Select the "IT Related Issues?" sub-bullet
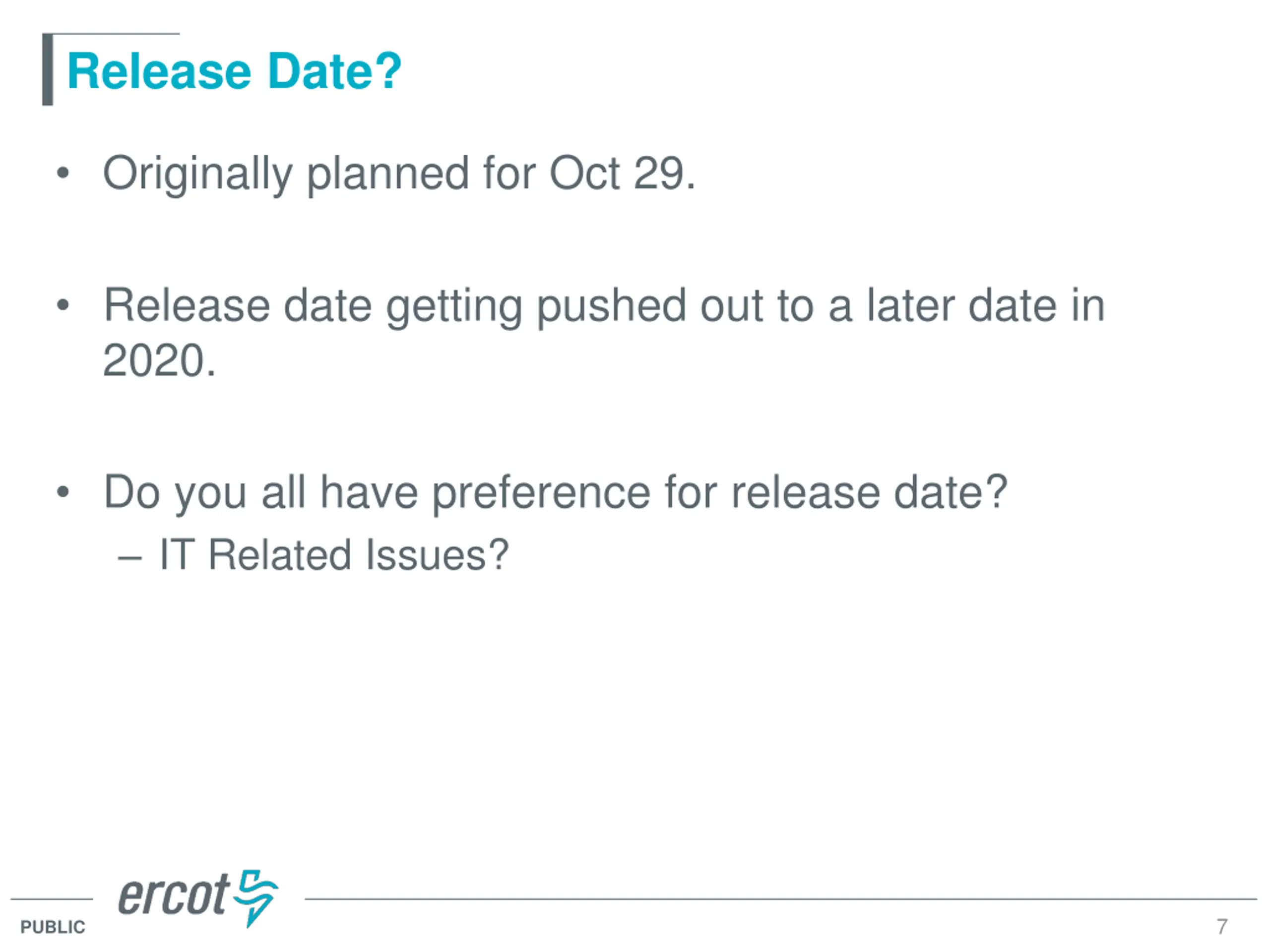This screenshot has height=952, width=1270. tap(333, 555)
